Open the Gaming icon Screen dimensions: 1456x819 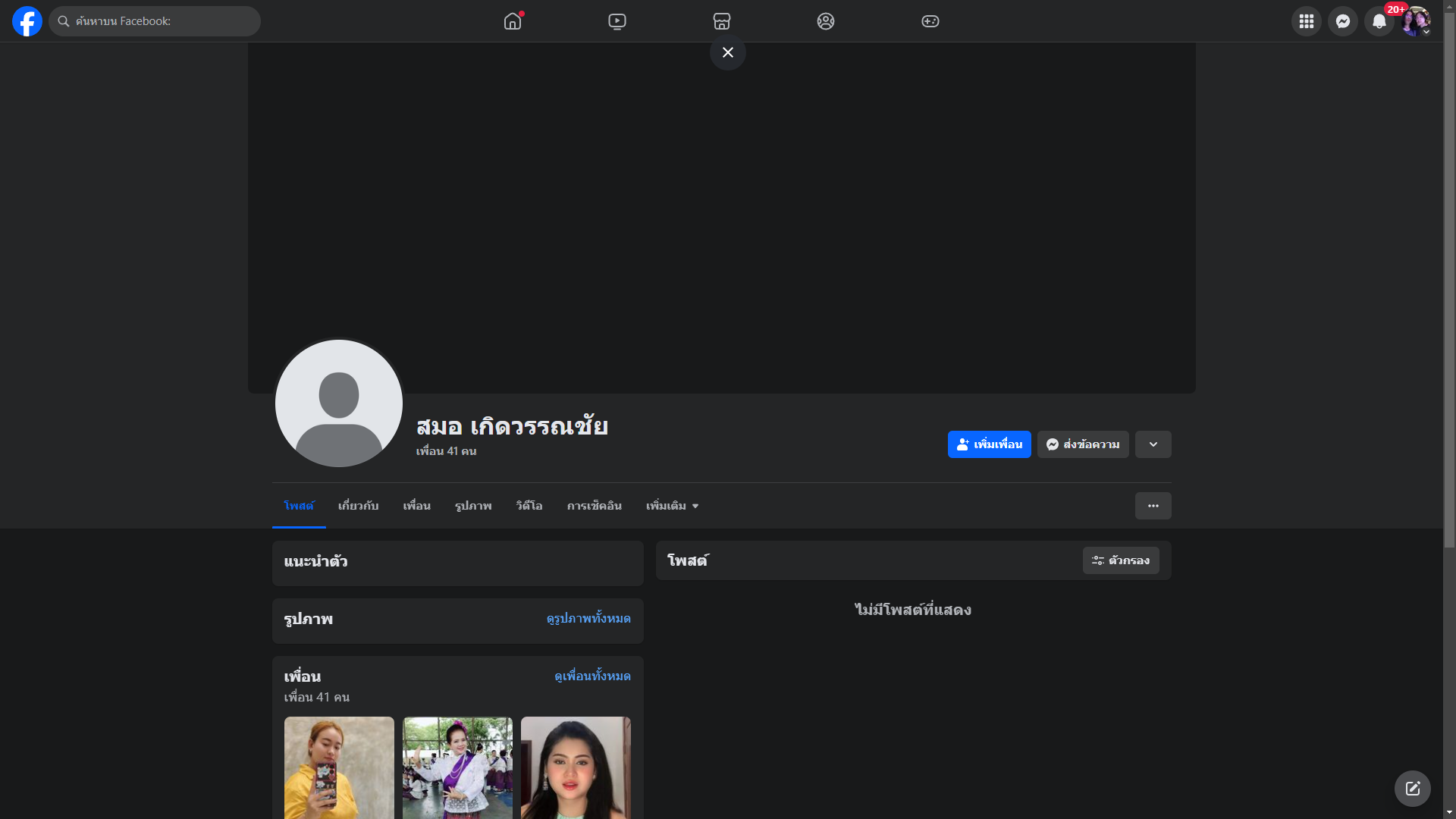click(x=930, y=21)
